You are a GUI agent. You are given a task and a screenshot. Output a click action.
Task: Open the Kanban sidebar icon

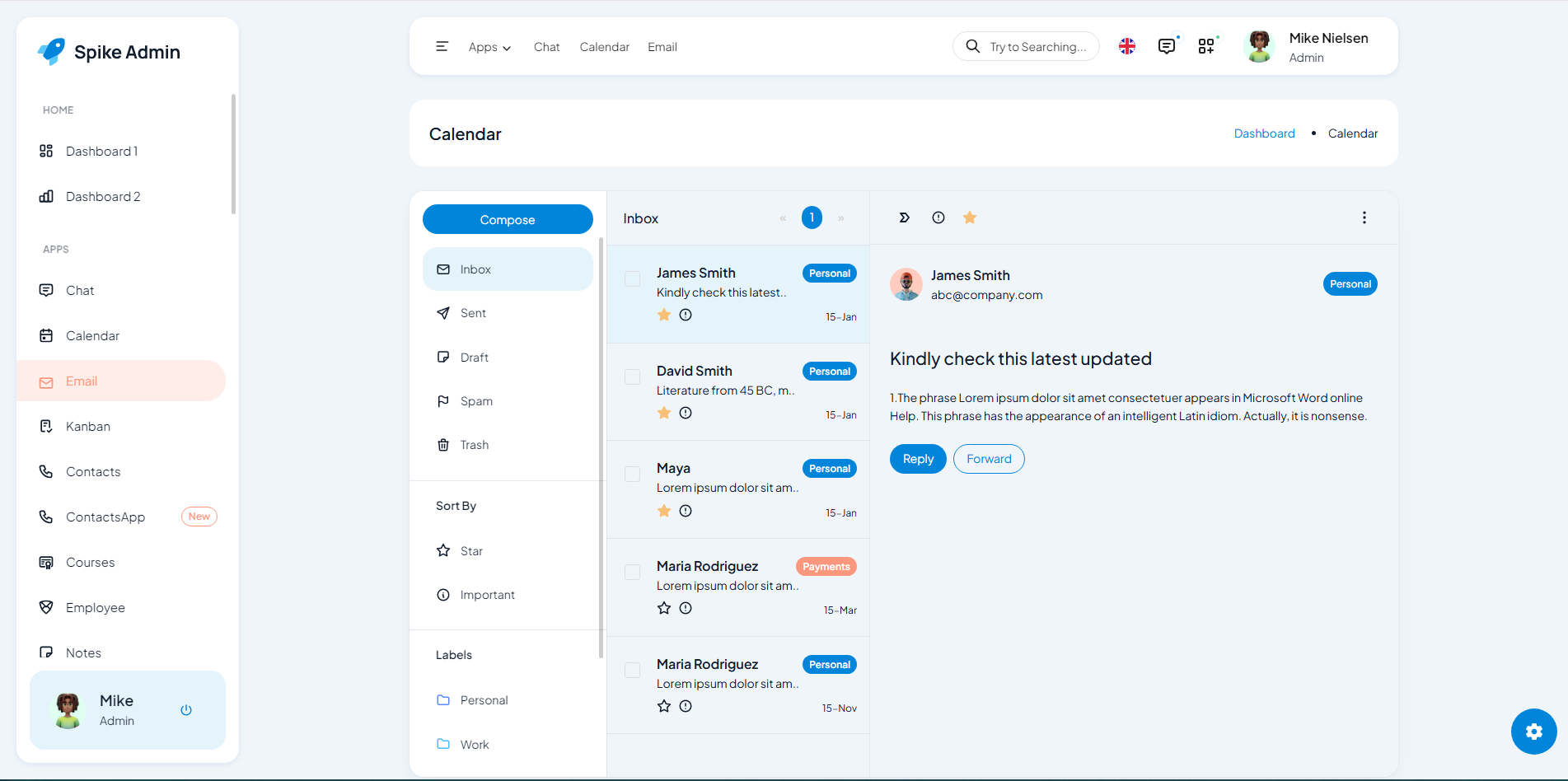46,426
